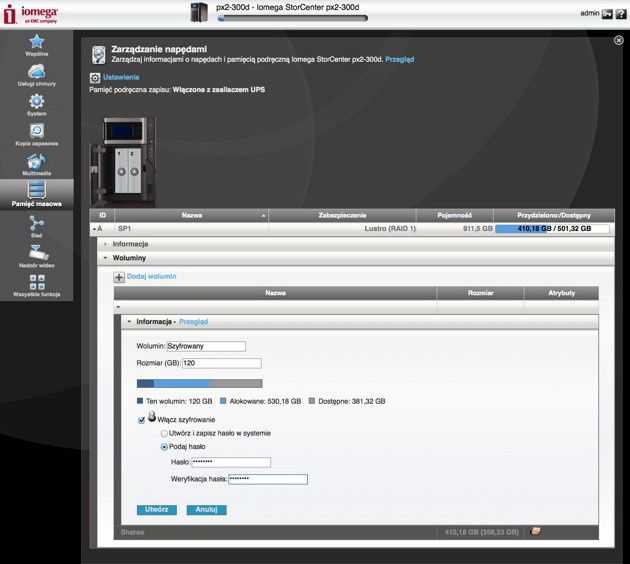Collapse the new volume row arrow
The width and height of the screenshot is (630, 564).
(x=119, y=307)
